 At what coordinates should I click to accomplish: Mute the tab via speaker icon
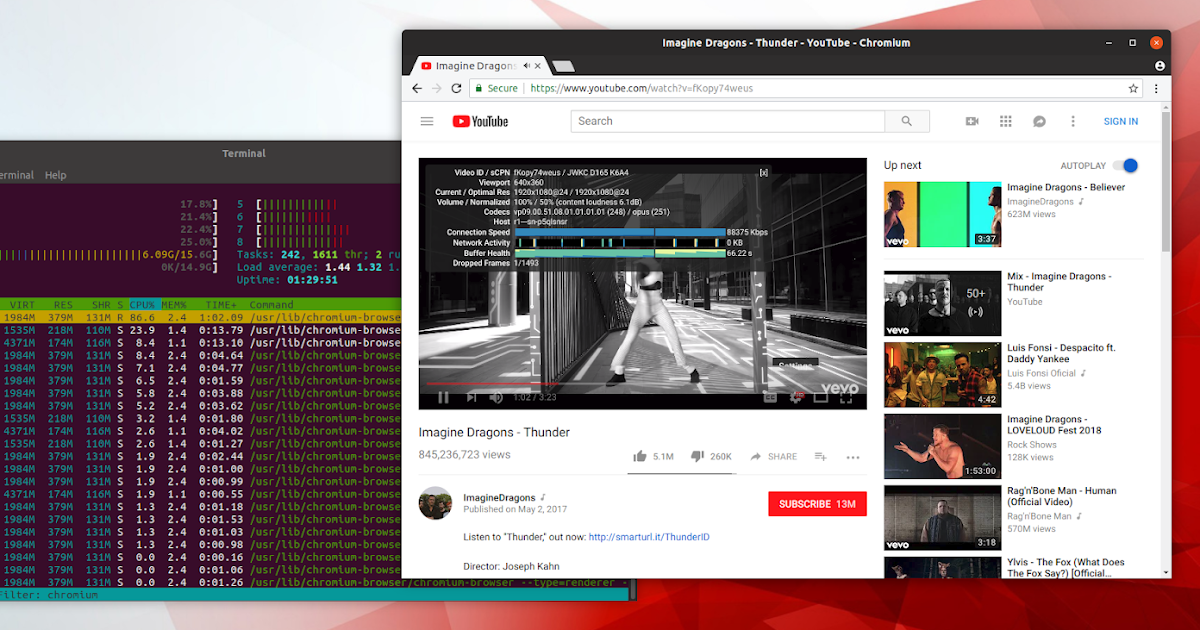525,66
